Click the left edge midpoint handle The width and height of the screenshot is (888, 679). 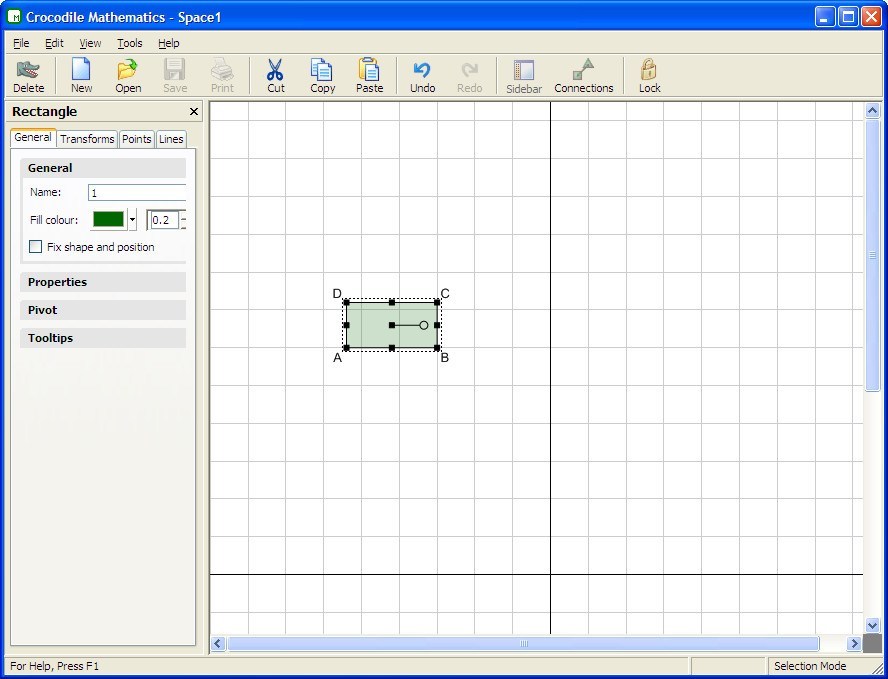tap(347, 325)
